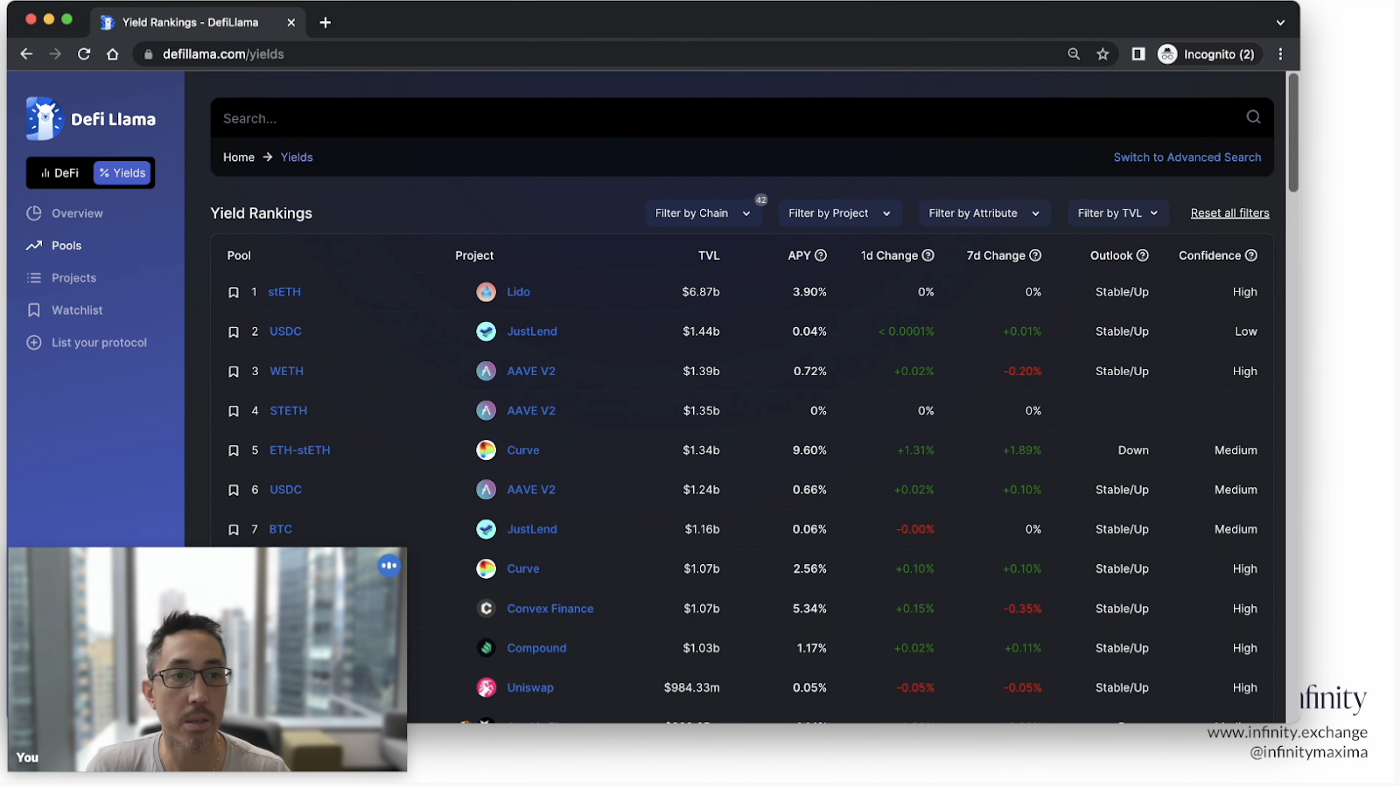1400x786 pixels.
Task: Click the 9.60% APY value
Action: (x=809, y=450)
